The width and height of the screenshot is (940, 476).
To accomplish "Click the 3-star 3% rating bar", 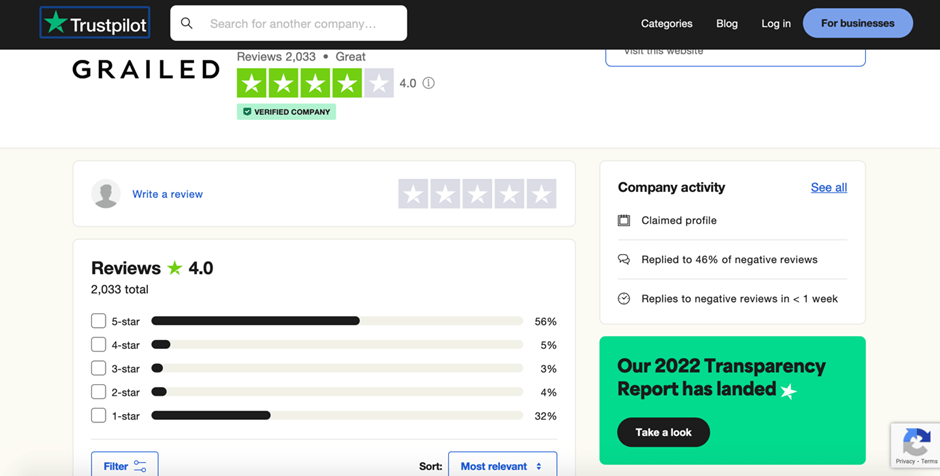I will [337, 368].
